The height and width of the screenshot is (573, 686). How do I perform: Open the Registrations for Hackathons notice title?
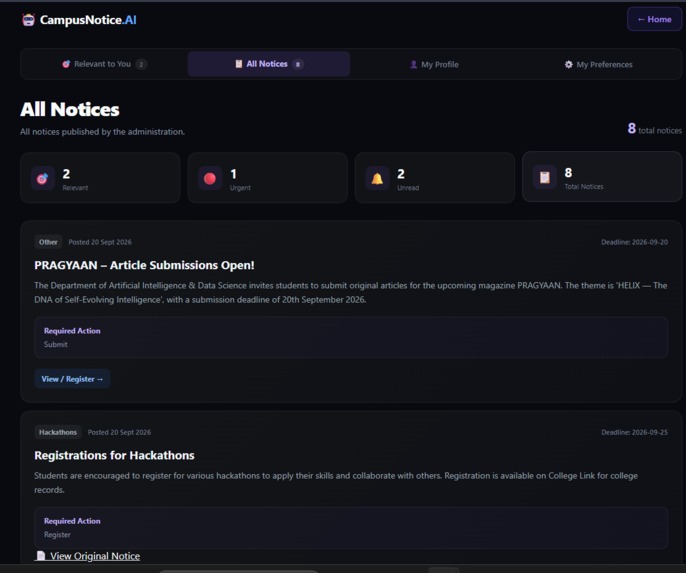pyautogui.click(x=114, y=455)
